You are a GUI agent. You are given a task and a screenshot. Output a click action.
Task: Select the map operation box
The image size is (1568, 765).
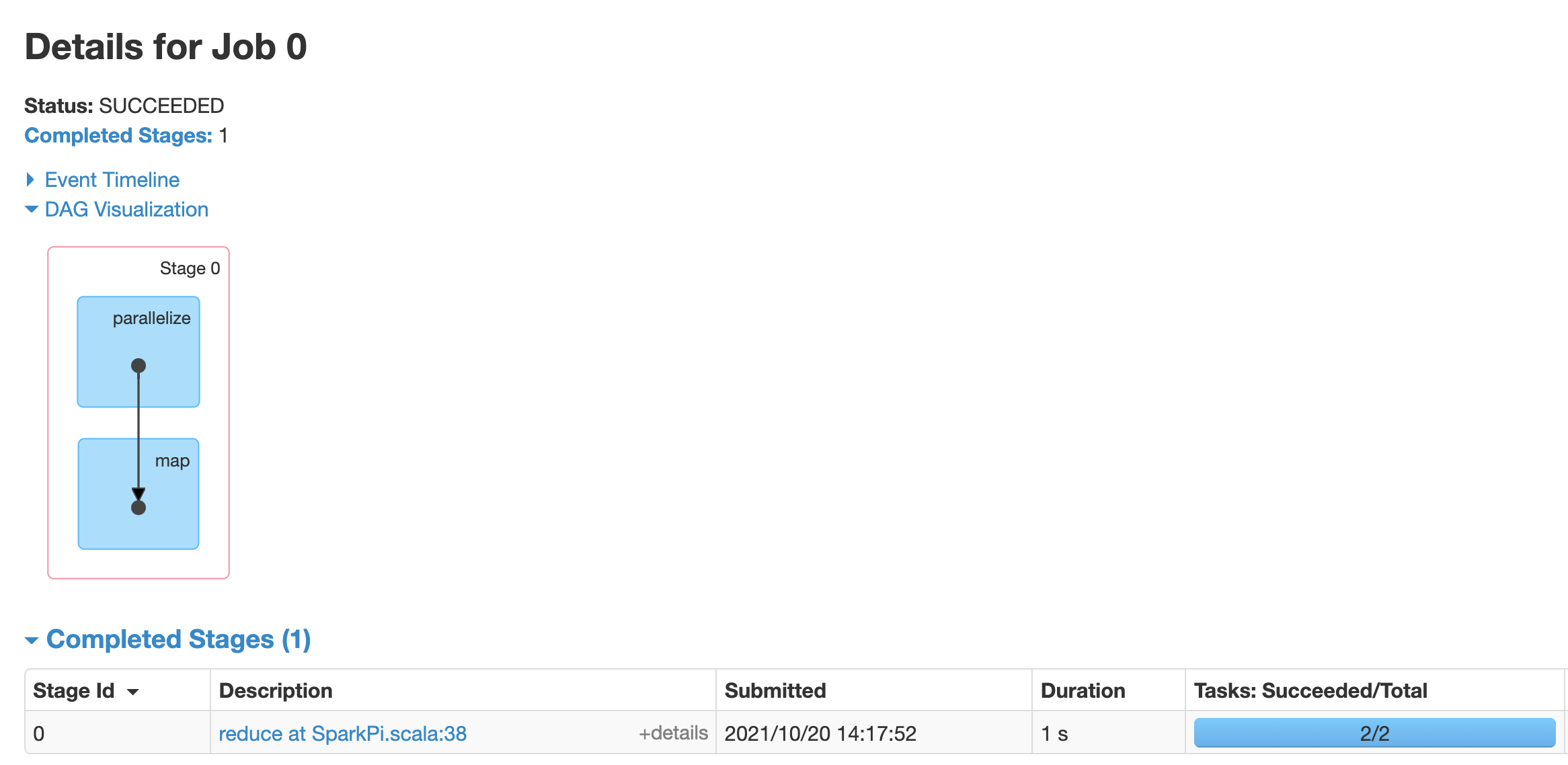tap(139, 494)
